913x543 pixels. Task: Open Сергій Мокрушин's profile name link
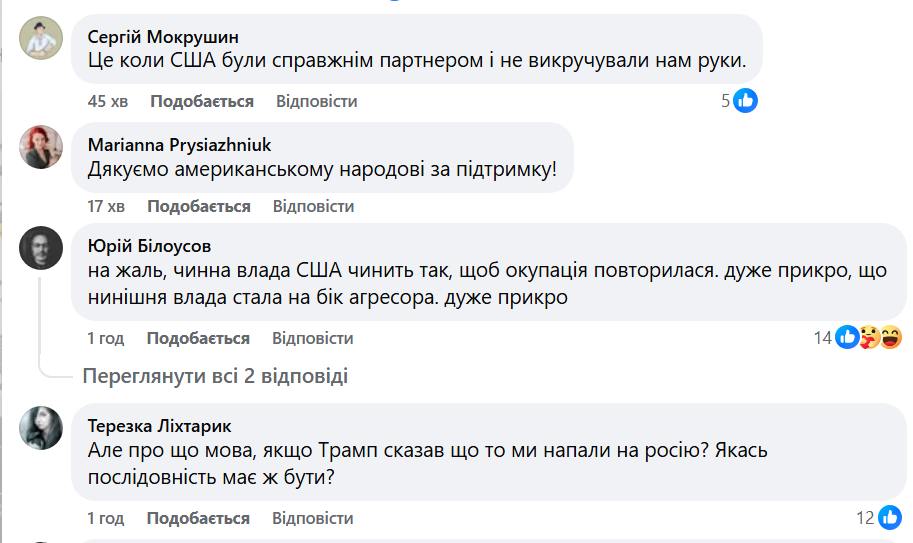click(163, 37)
